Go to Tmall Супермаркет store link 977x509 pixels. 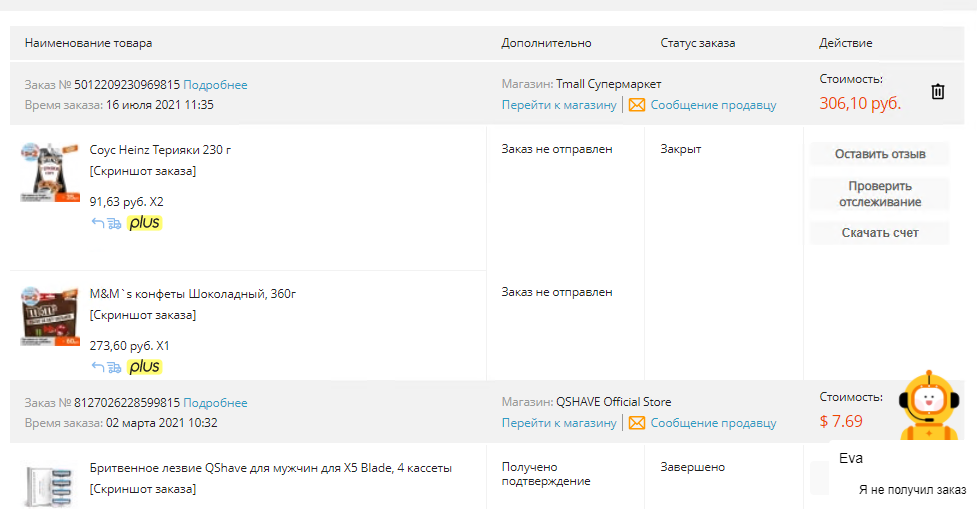pos(559,105)
